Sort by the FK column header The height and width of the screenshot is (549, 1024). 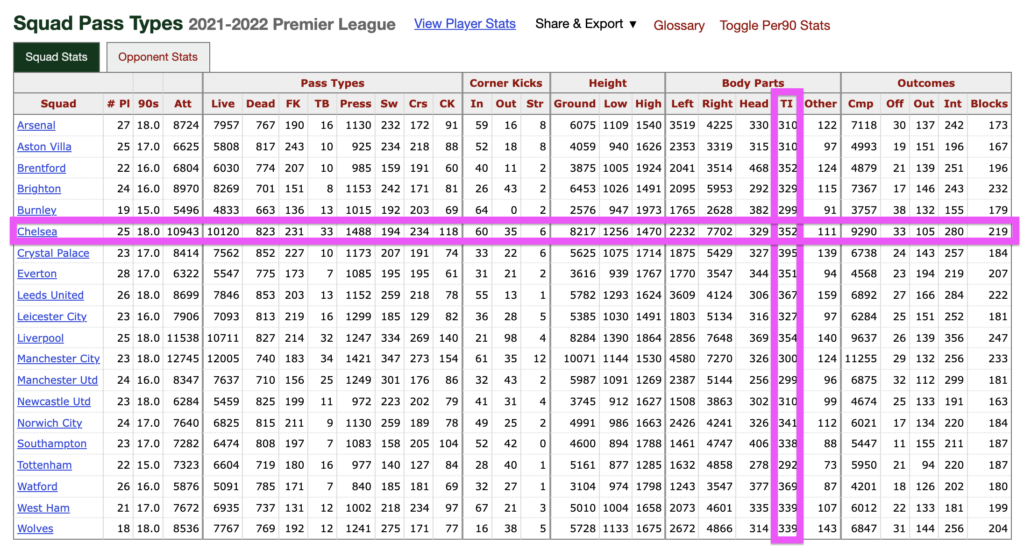[293, 104]
